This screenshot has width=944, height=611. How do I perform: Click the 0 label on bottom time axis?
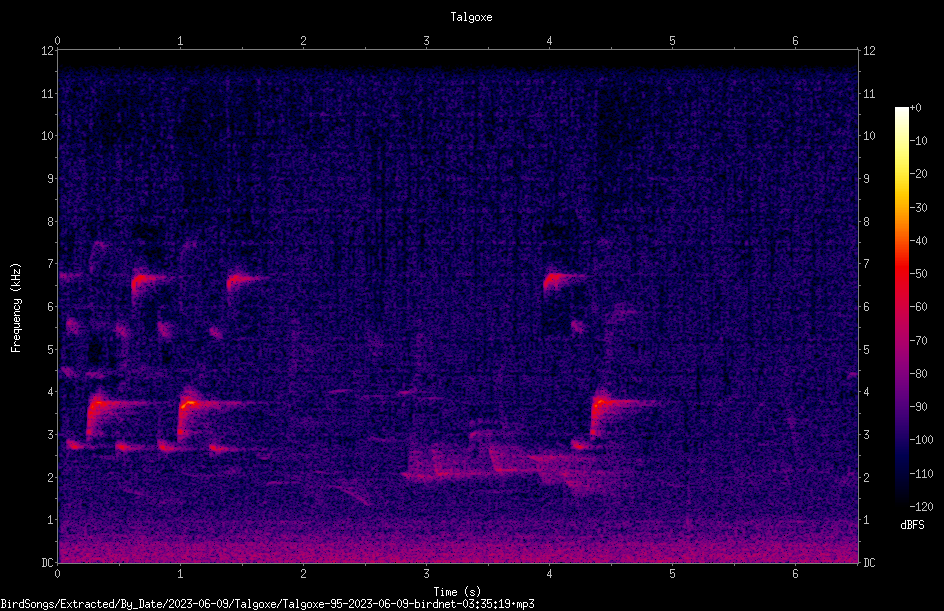[57, 574]
